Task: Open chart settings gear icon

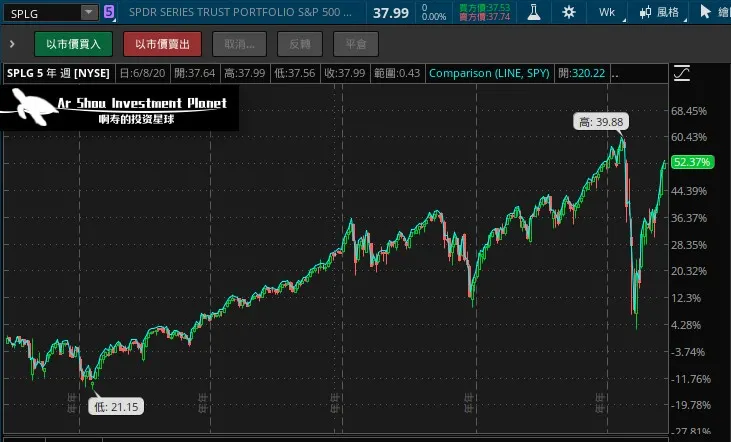Action: pos(569,12)
